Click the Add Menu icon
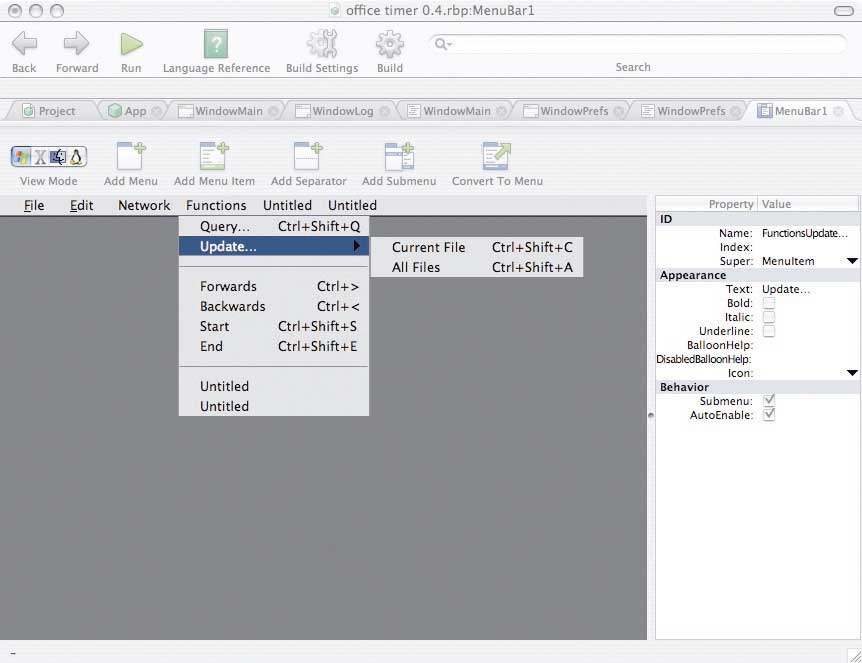The height and width of the screenshot is (663, 862). point(131,157)
